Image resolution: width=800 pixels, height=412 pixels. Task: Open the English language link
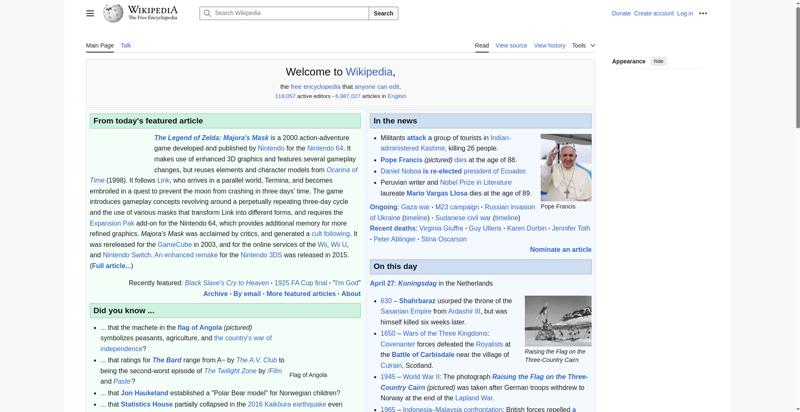pos(397,96)
